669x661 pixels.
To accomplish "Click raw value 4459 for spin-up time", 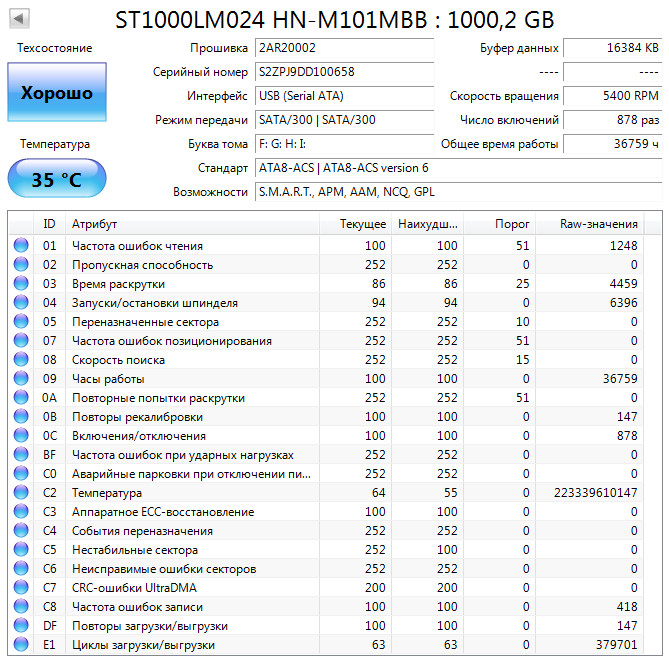I will point(623,283).
